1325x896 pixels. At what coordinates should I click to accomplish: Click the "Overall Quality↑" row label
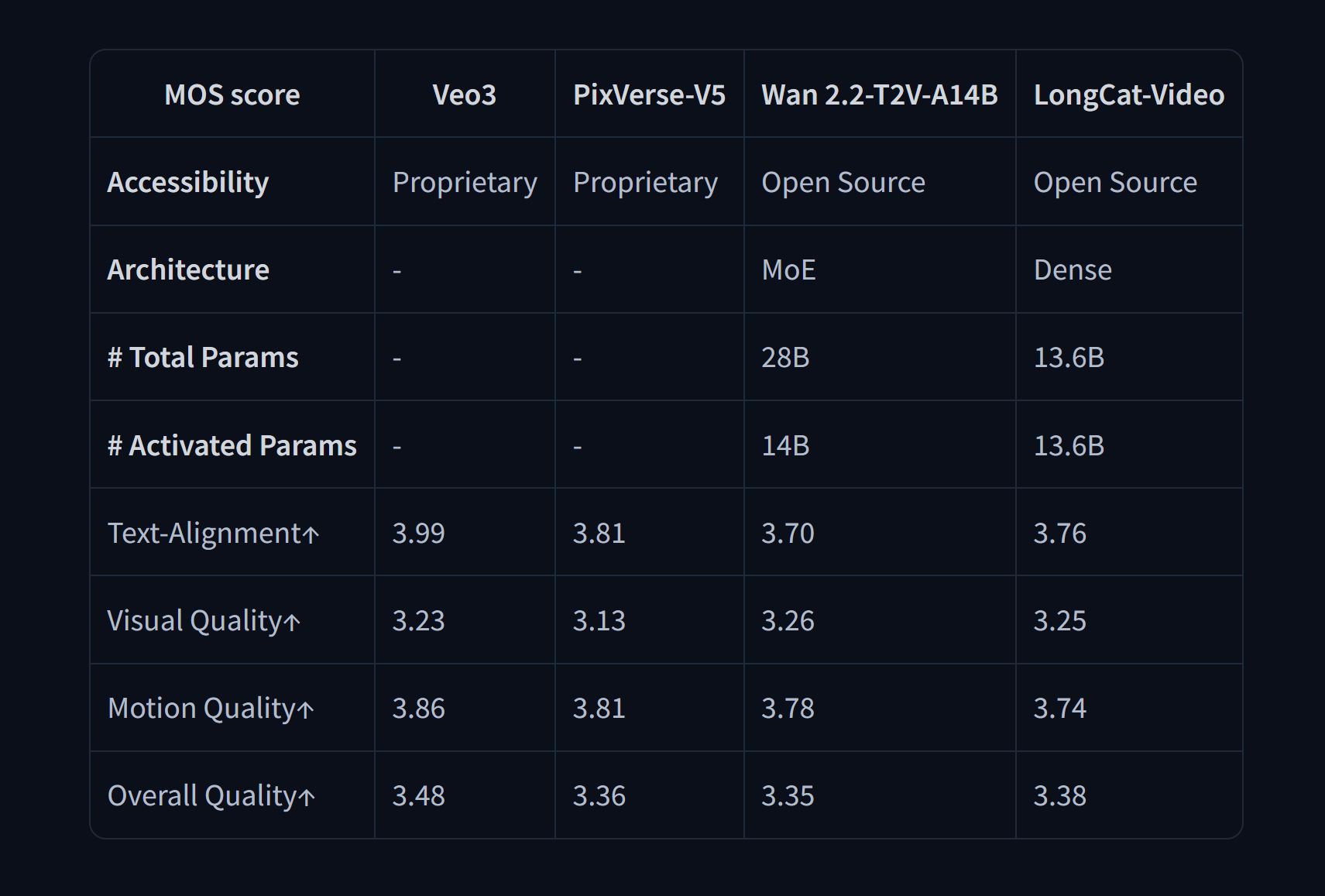coord(211,795)
